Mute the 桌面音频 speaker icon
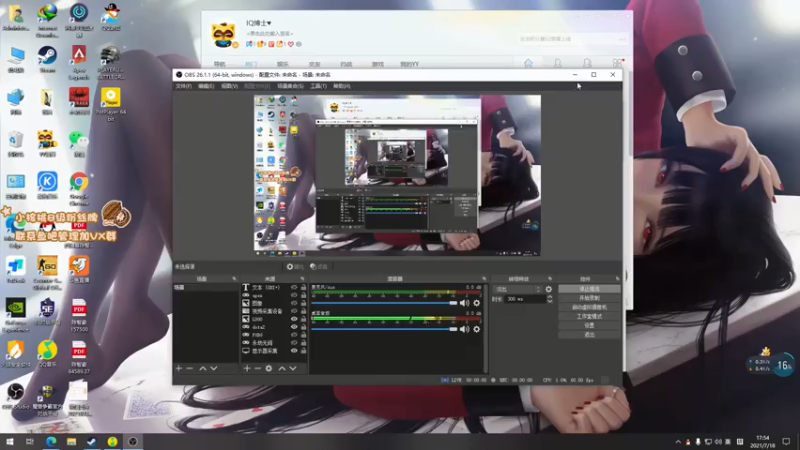Screen dimensions: 800x450 464,329
